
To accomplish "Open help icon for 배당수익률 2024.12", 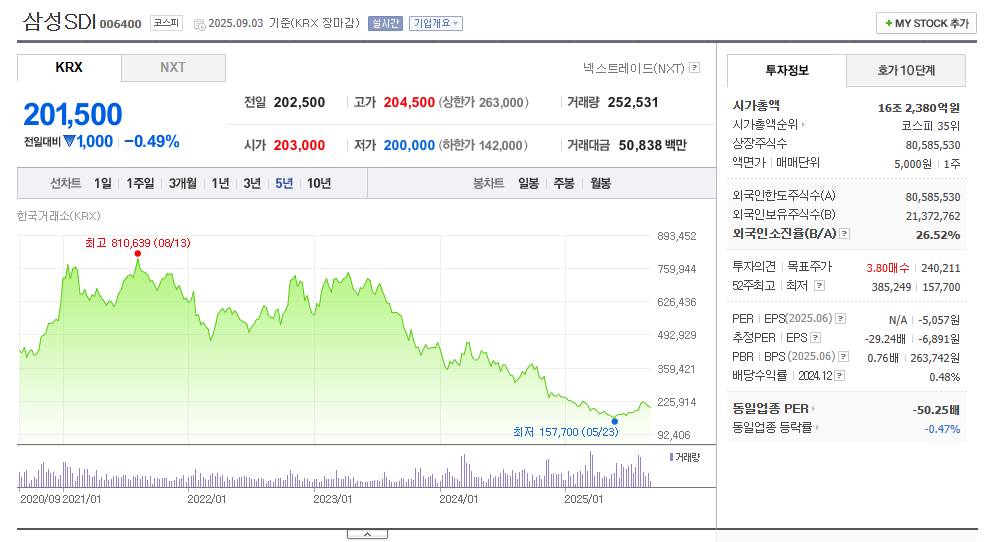I will (x=840, y=375).
